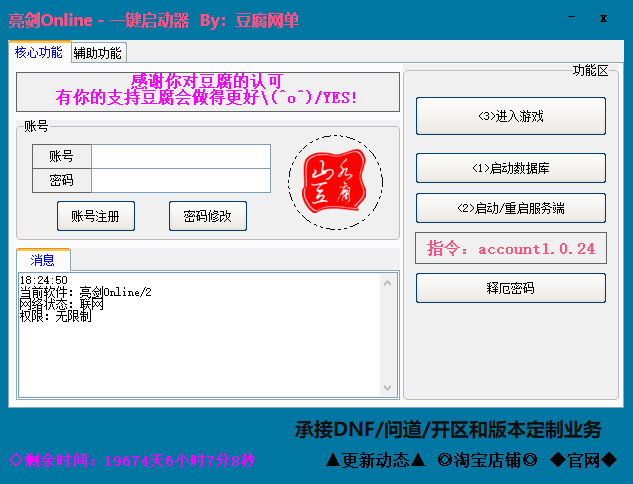Click message box scroll up arrow
The width and height of the screenshot is (633, 484).
[388, 283]
